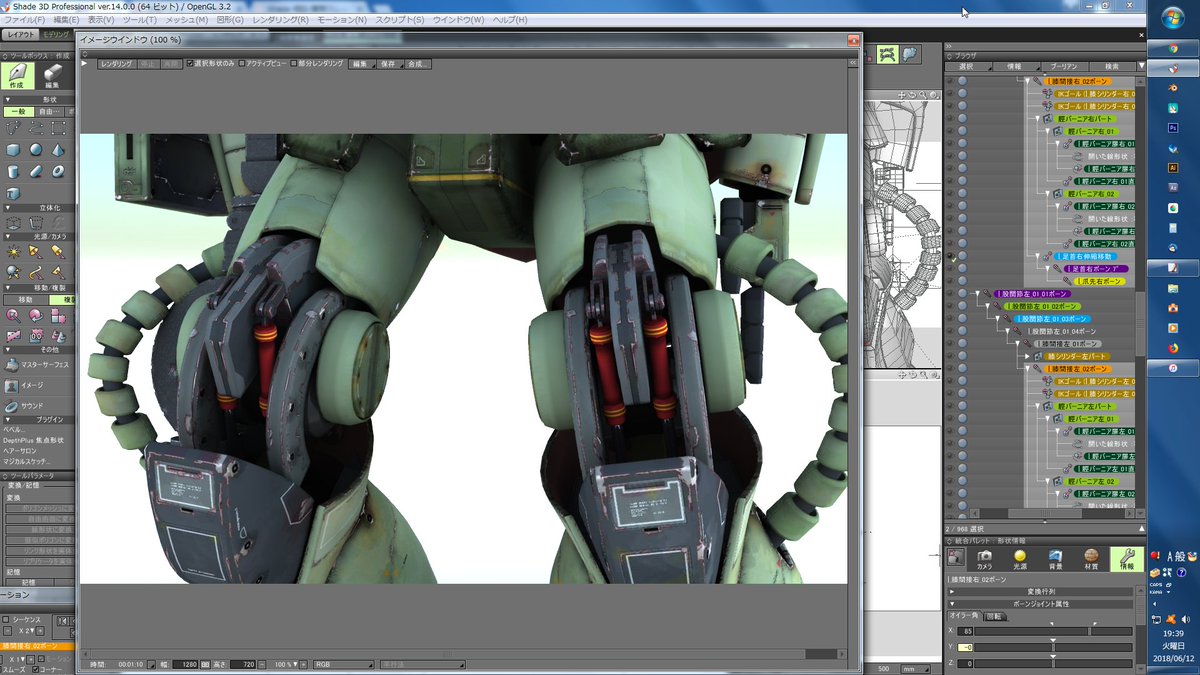Choose the rectangle drawing tool
This screenshot has width=1200, height=675.
tap(57, 127)
